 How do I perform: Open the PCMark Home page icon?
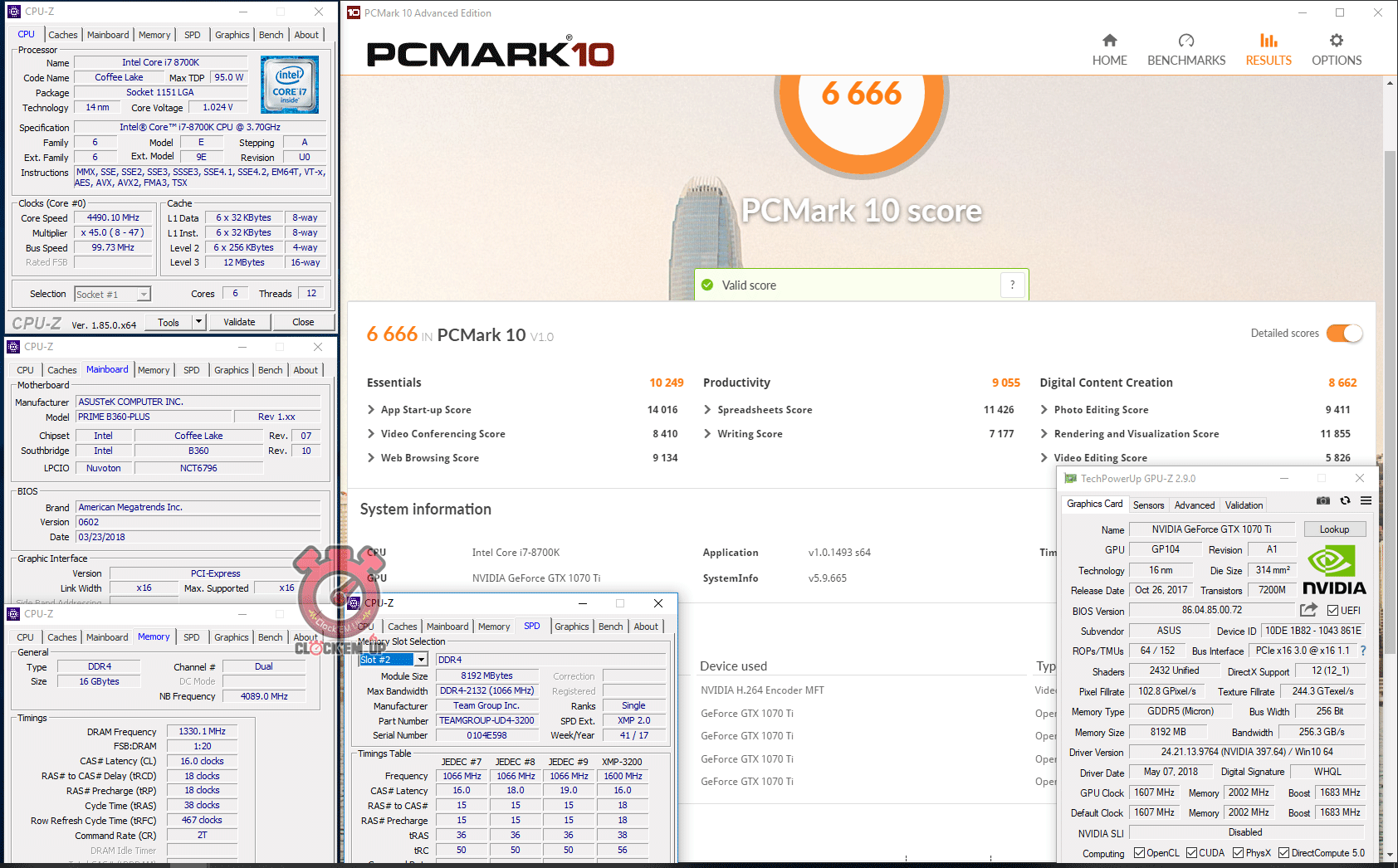(1109, 41)
